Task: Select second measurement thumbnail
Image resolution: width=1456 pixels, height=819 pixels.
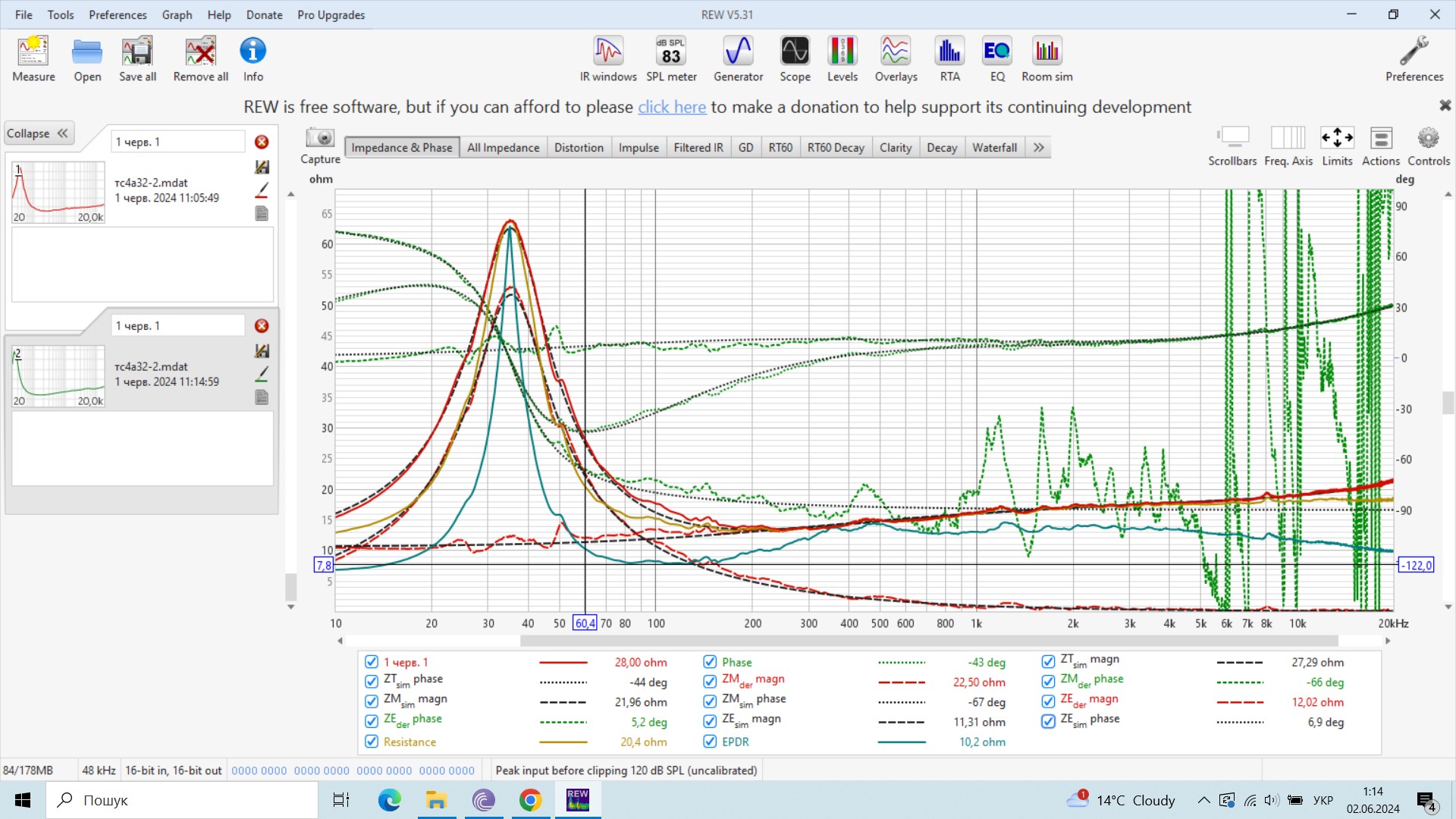Action: tap(58, 376)
